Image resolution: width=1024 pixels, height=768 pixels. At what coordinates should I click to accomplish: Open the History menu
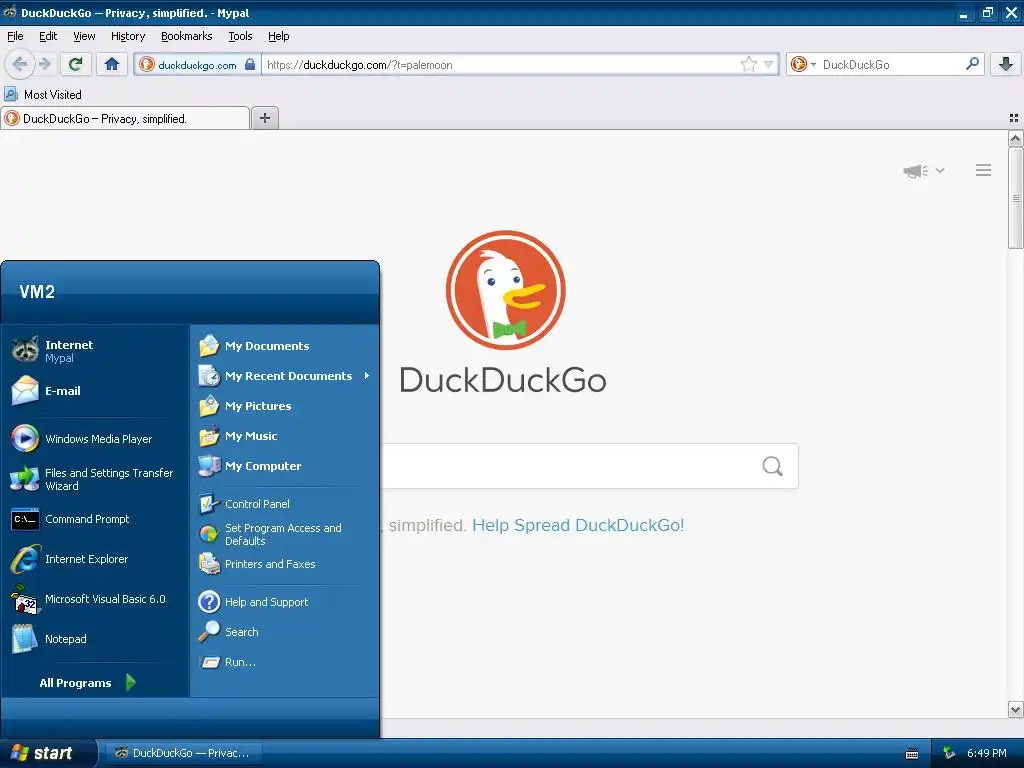pos(127,36)
